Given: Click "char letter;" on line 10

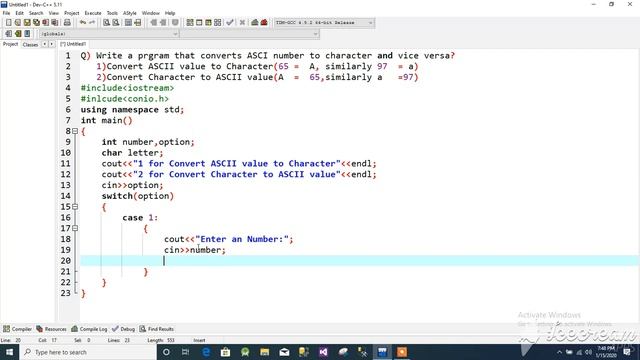Looking at the screenshot, I should (132, 153).
